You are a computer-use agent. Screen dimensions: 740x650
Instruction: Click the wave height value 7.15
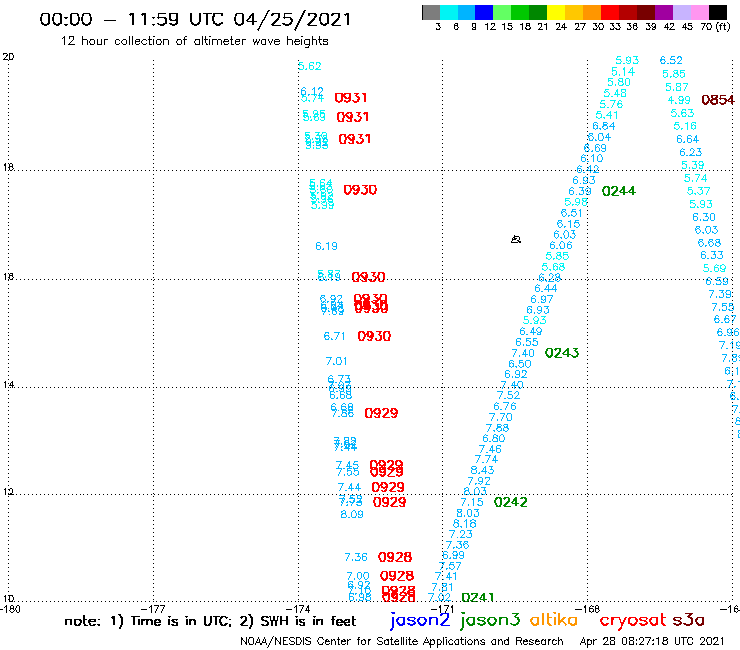(x=472, y=502)
